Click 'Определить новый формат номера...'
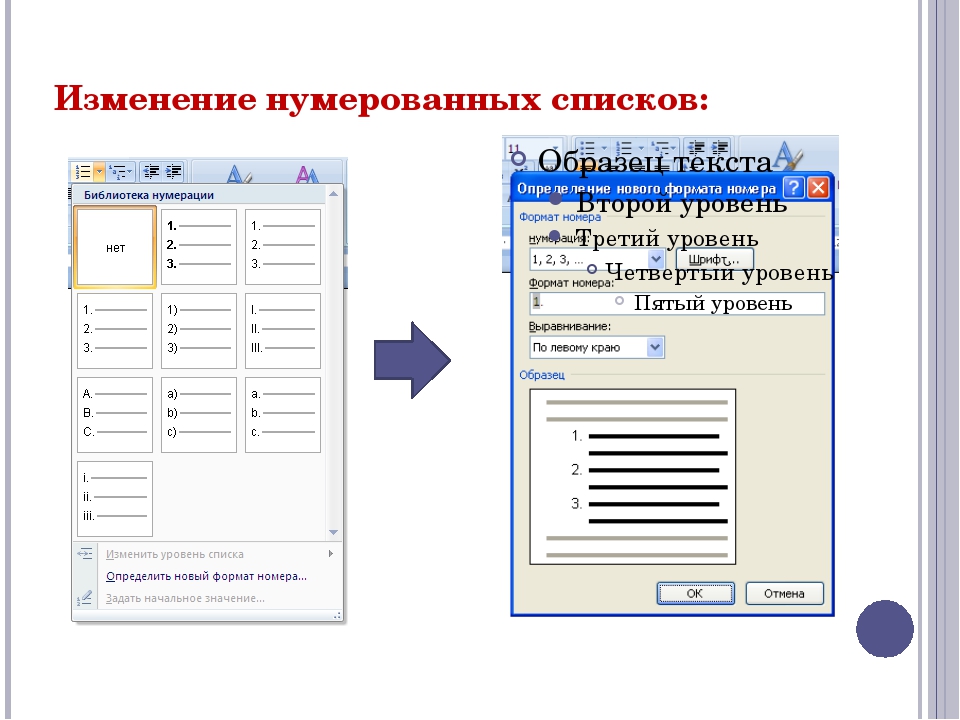 click(206, 576)
